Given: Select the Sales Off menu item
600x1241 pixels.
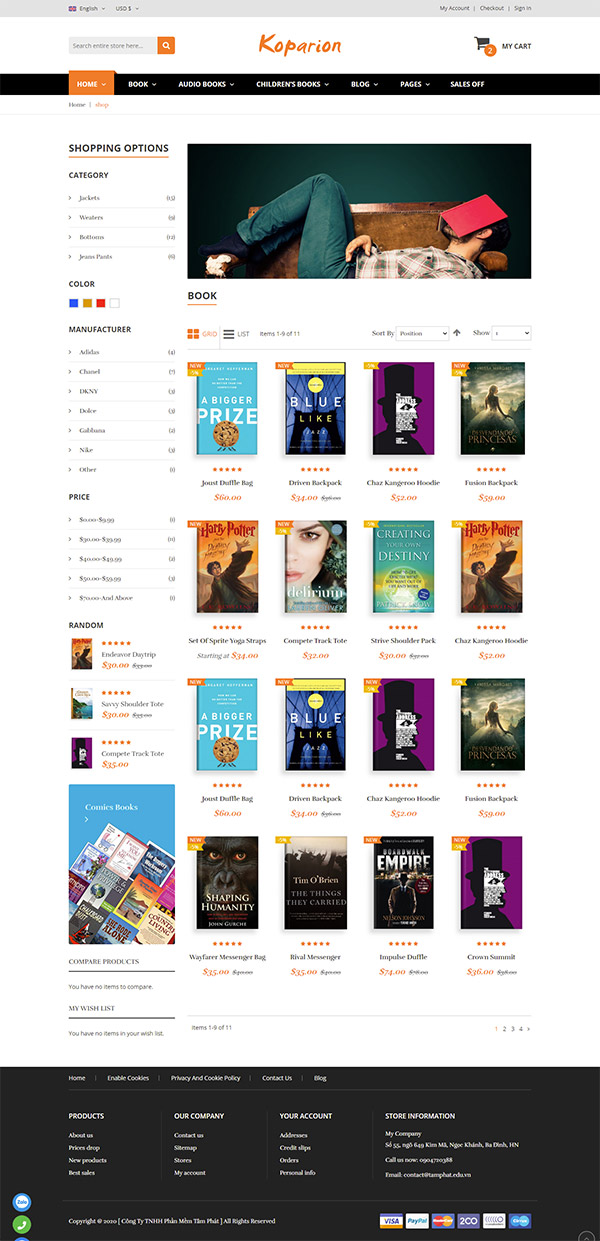Looking at the screenshot, I should coord(467,84).
